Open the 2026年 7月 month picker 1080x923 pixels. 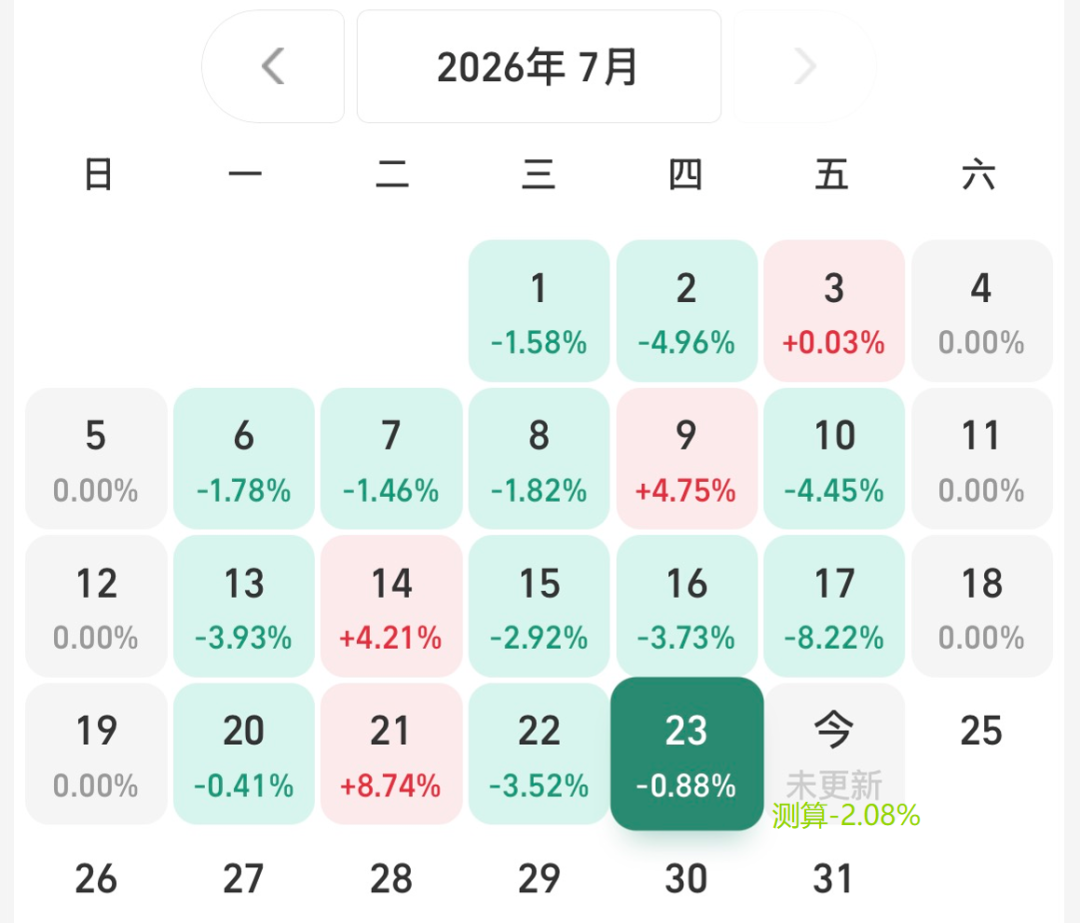pyautogui.click(x=539, y=66)
